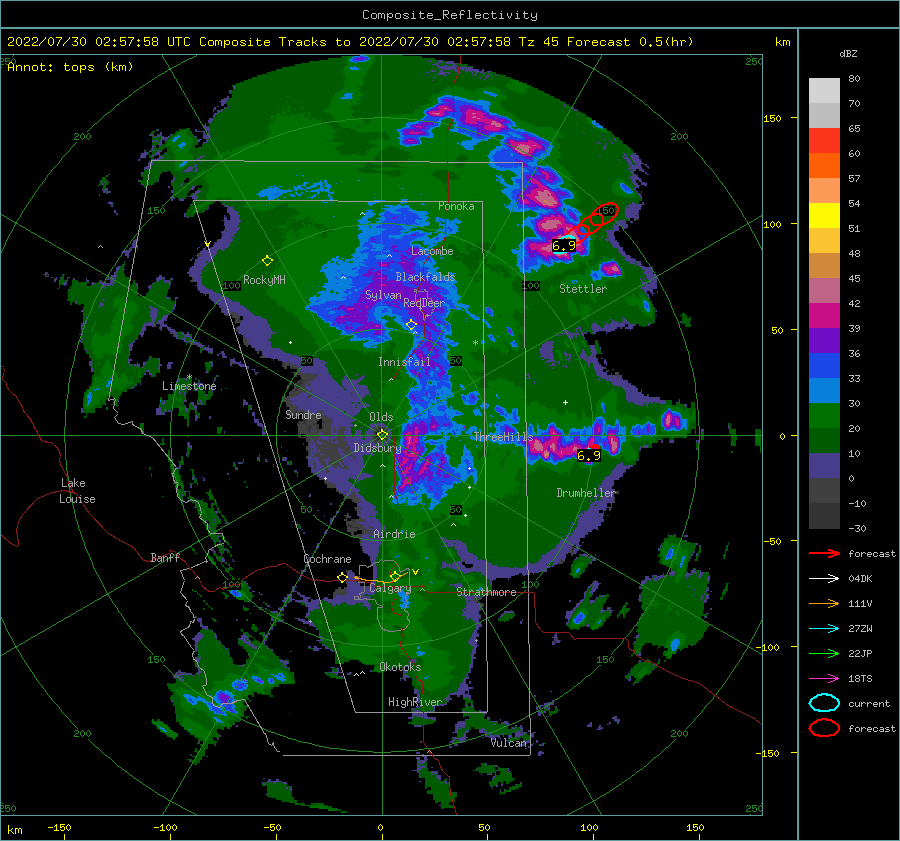Click the Didsbury town label
The image size is (900, 841).
[378, 448]
